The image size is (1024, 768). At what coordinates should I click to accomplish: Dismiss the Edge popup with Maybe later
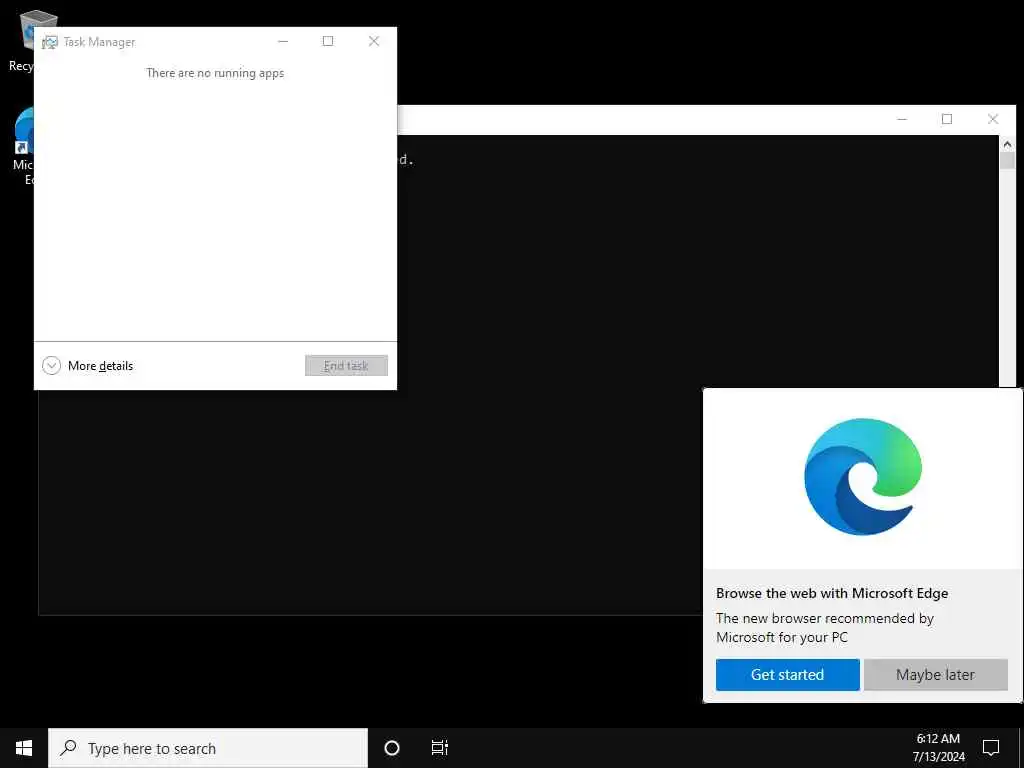coord(935,675)
